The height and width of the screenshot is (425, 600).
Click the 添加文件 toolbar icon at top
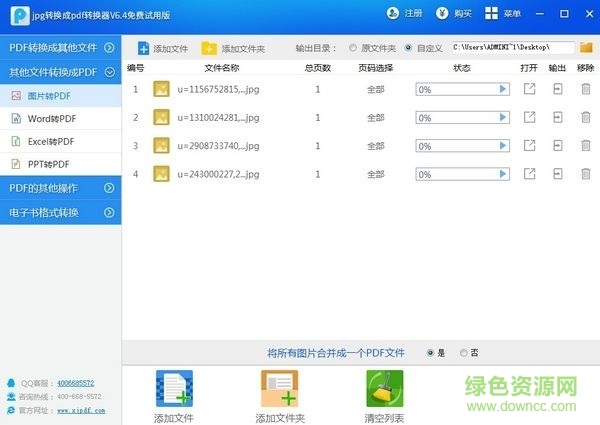[143, 48]
